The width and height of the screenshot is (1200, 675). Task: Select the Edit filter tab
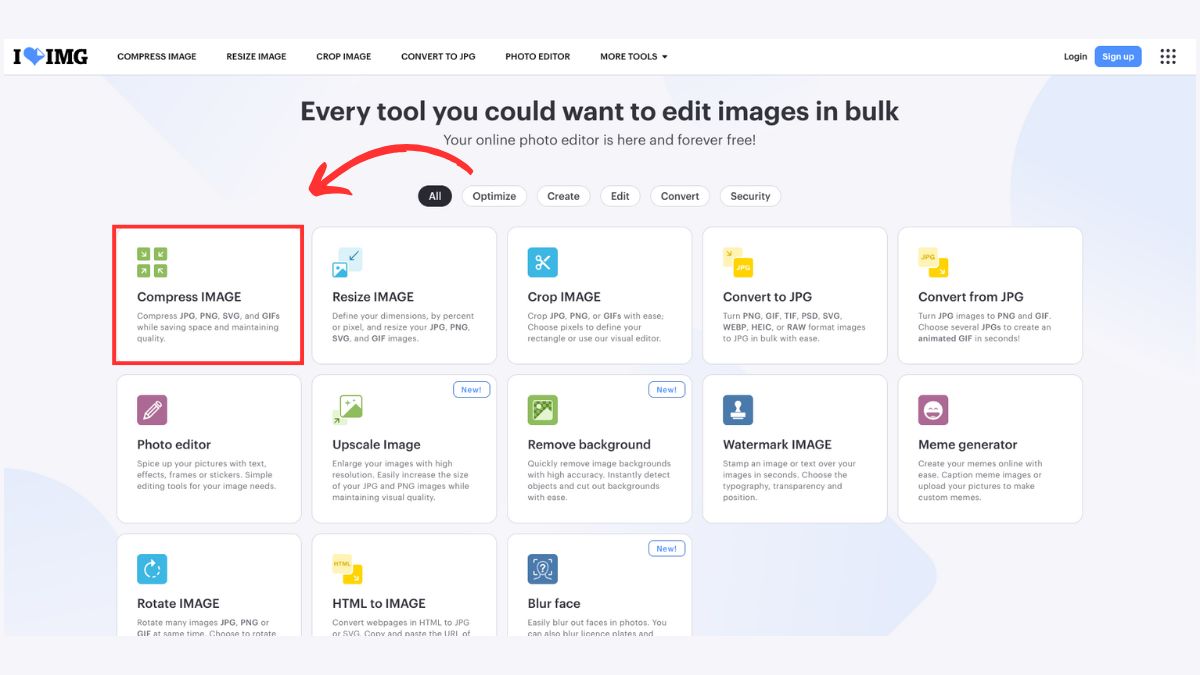click(620, 196)
